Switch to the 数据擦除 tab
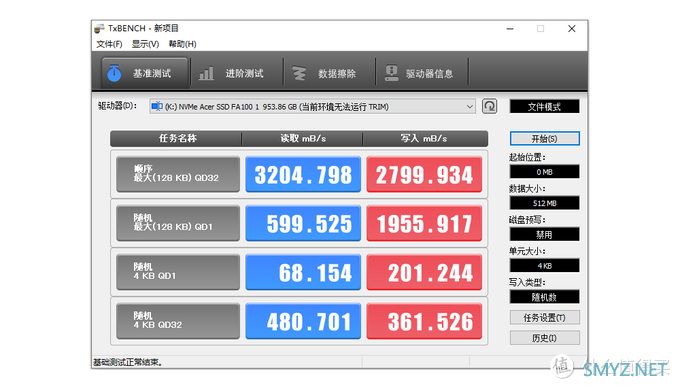The width and height of the screenshot is (680, 389). tap(329, 72)
